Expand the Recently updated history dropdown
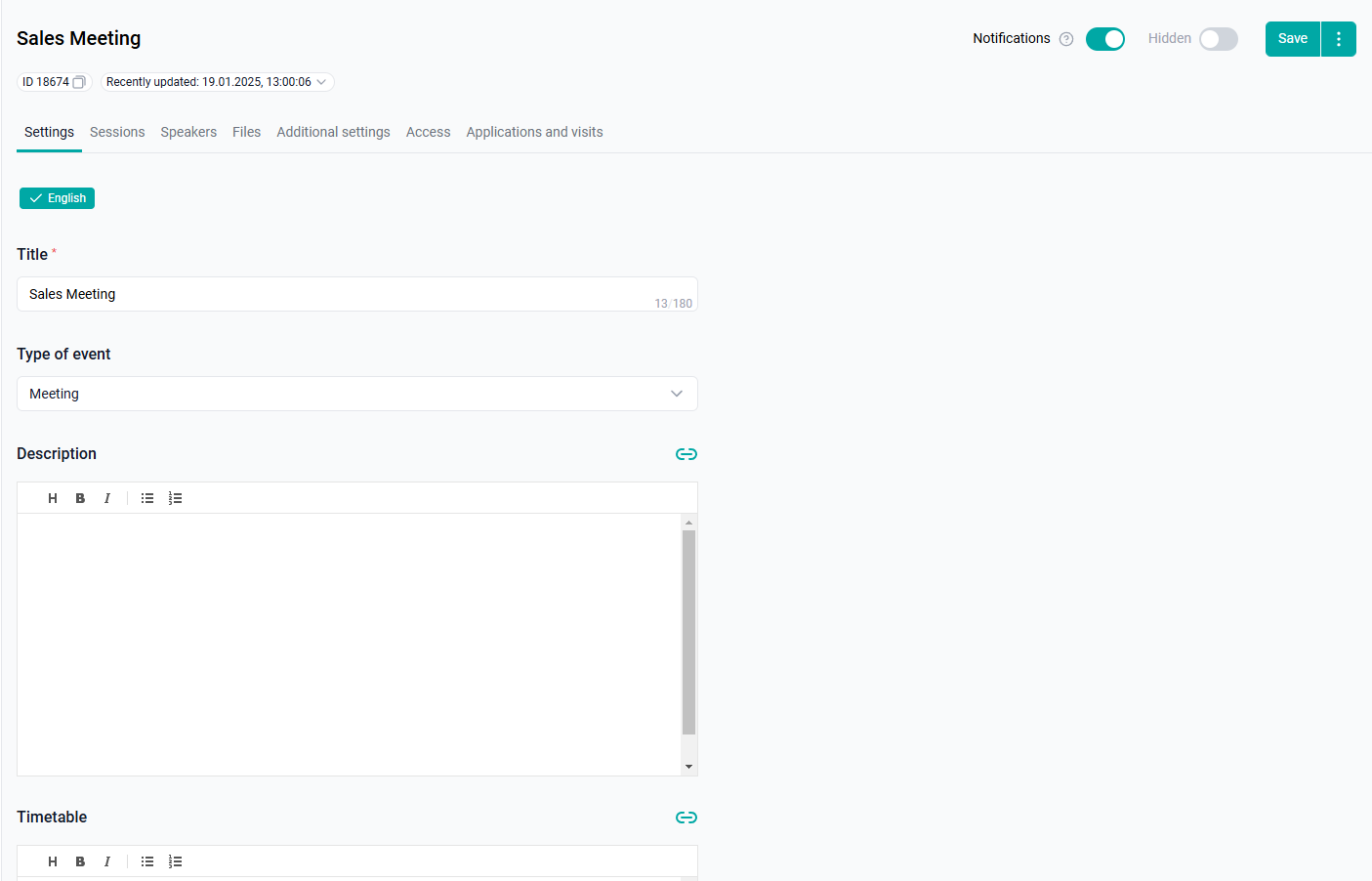Screen dimensions: 1372x881 click(x=217, y=82)
